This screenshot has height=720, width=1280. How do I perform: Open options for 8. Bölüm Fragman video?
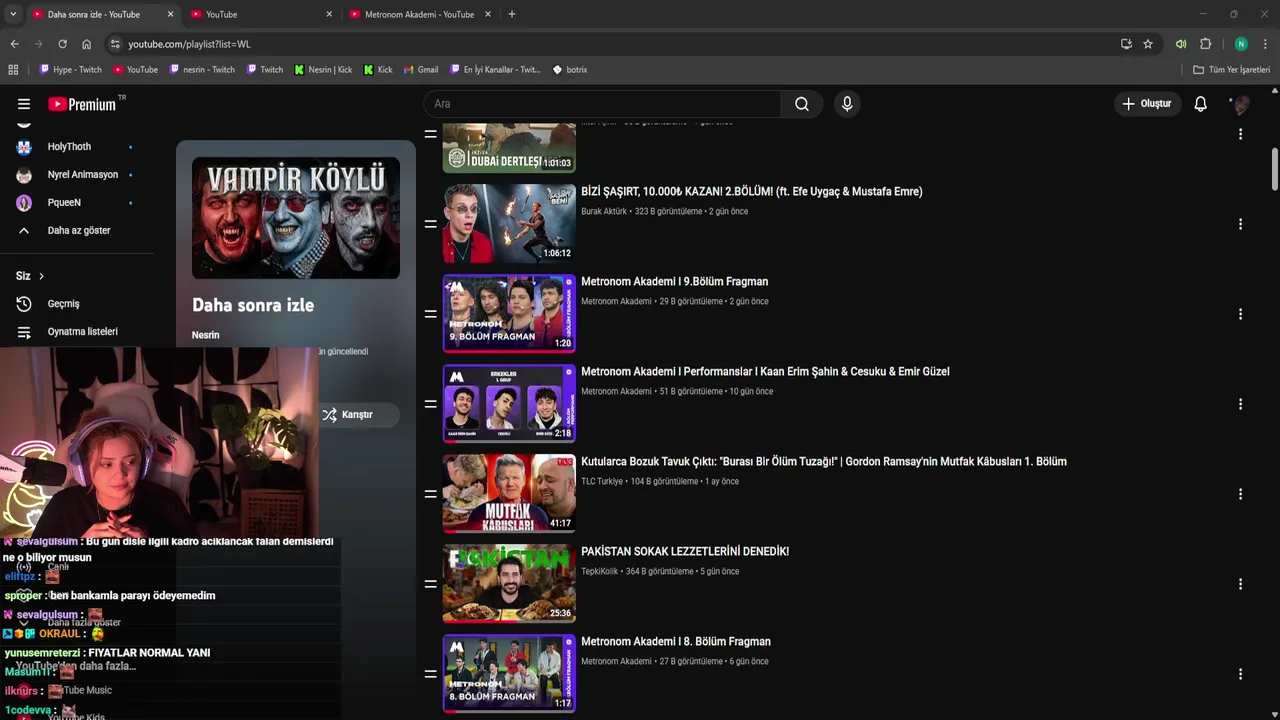point(1240,674)
